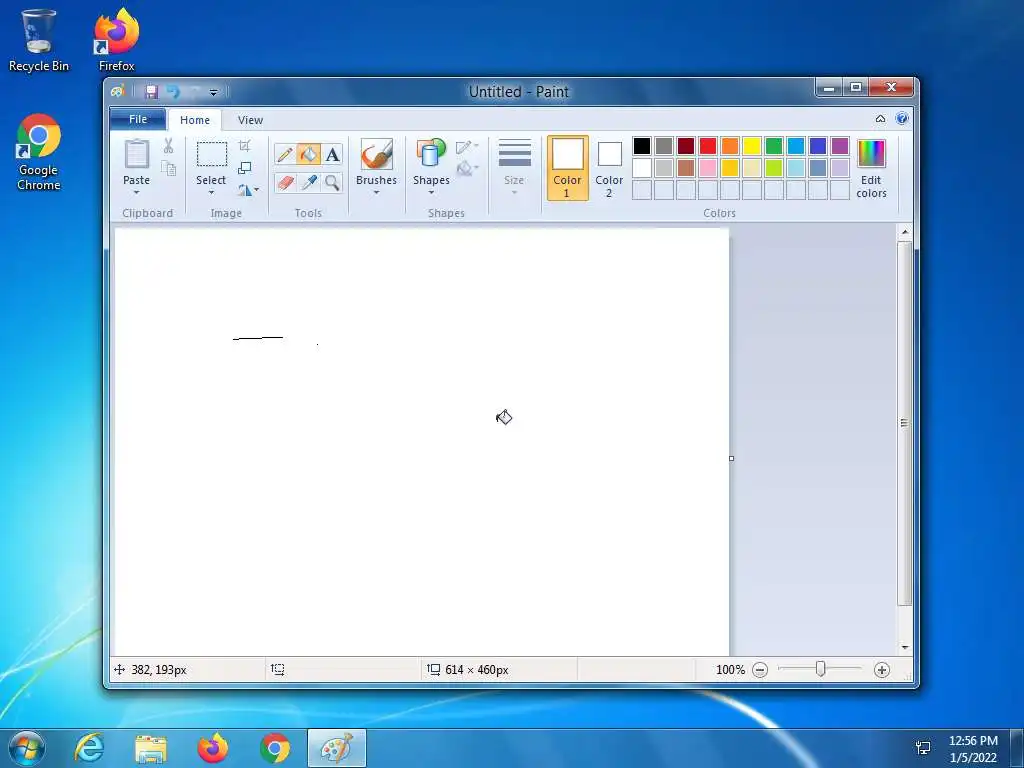Select the Magnifier tool

point(332,182)
